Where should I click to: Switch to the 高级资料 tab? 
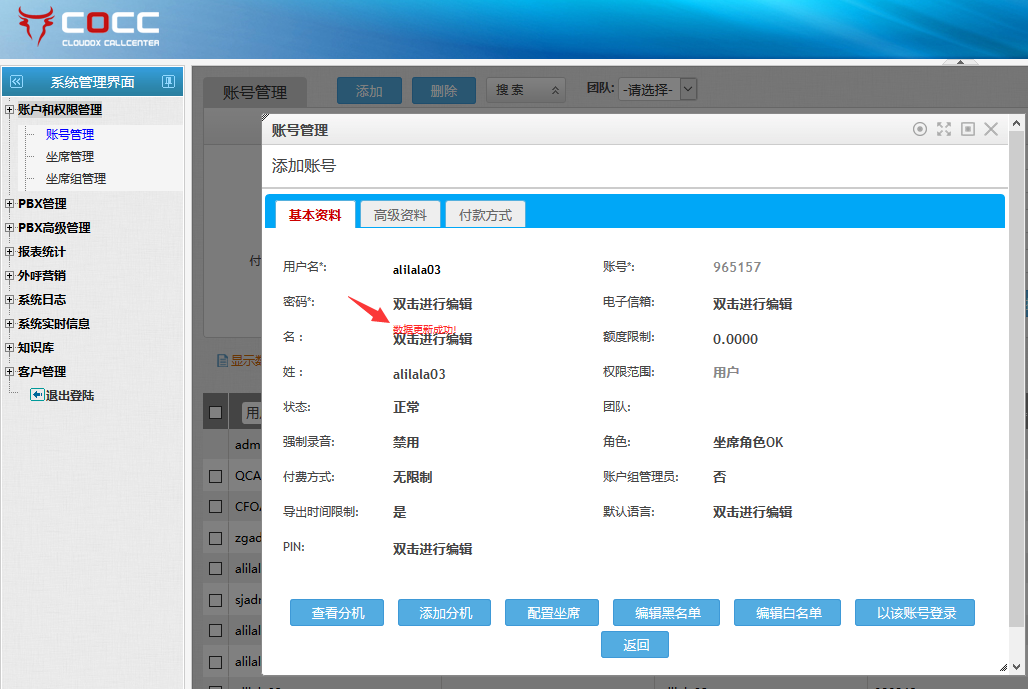[x=400, y=215]
